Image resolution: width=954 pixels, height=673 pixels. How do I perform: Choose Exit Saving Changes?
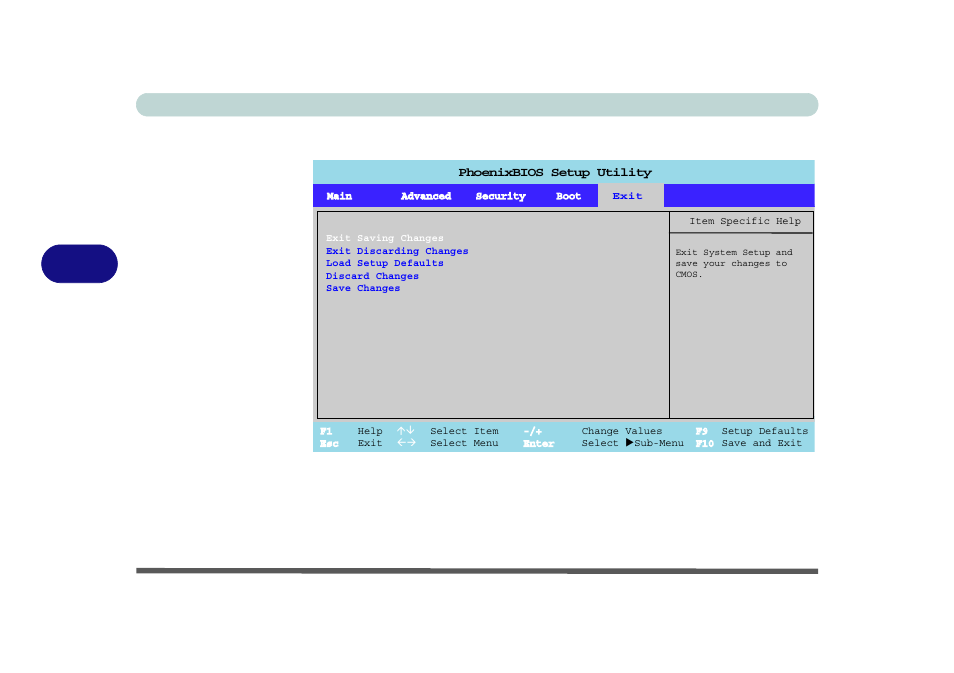(385, 238)
